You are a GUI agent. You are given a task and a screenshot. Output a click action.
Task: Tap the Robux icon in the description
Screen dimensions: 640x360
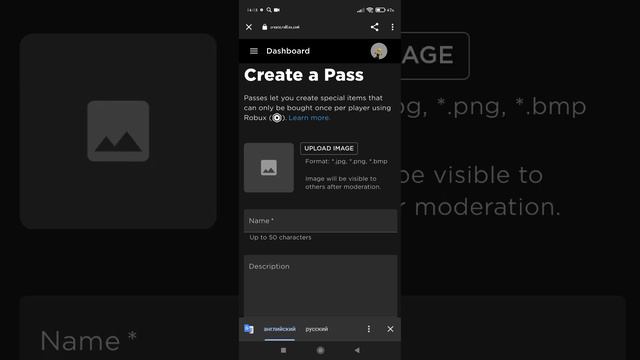pos(277,118)
